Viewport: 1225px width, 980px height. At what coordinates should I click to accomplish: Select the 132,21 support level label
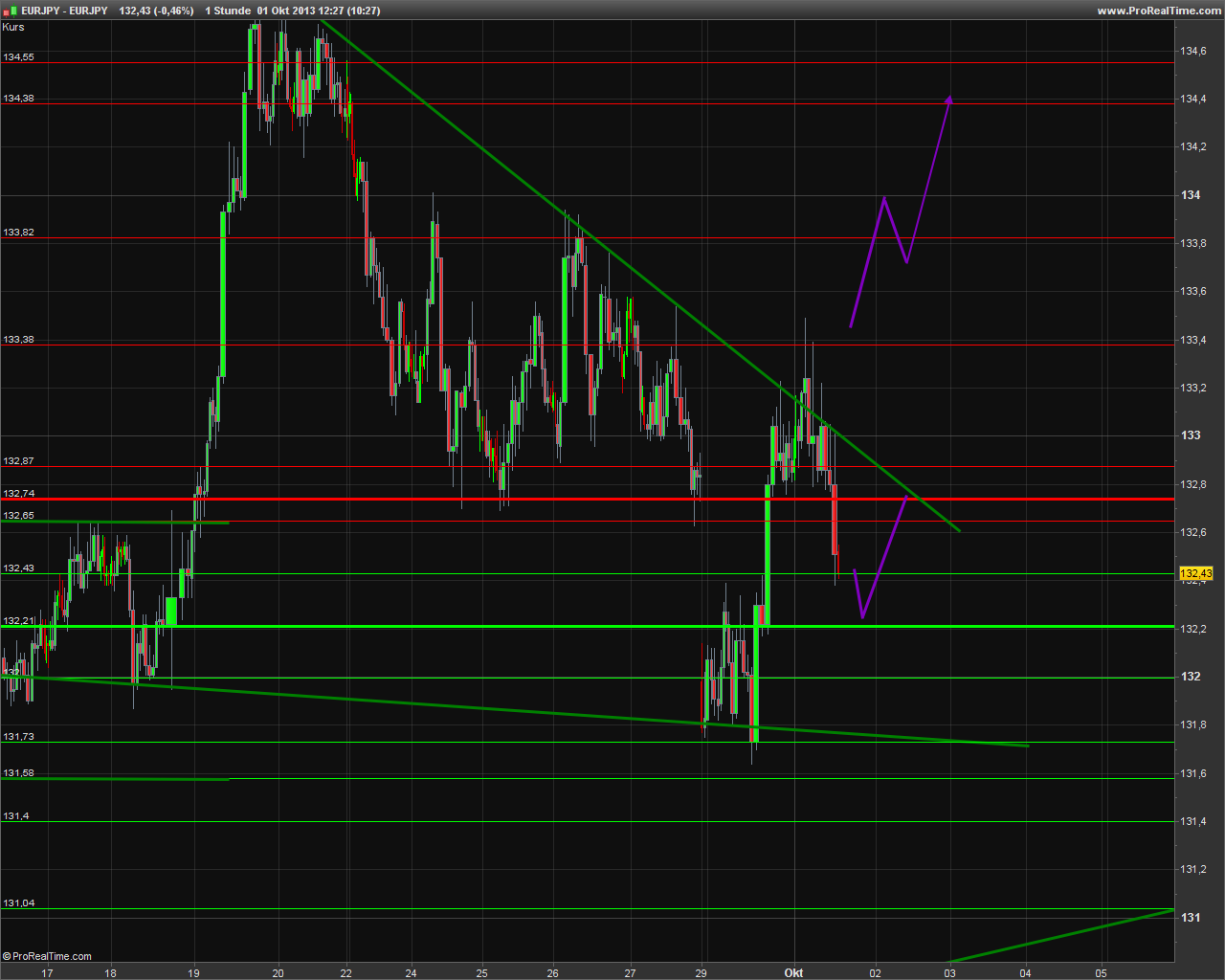click(x=18, y=620)
